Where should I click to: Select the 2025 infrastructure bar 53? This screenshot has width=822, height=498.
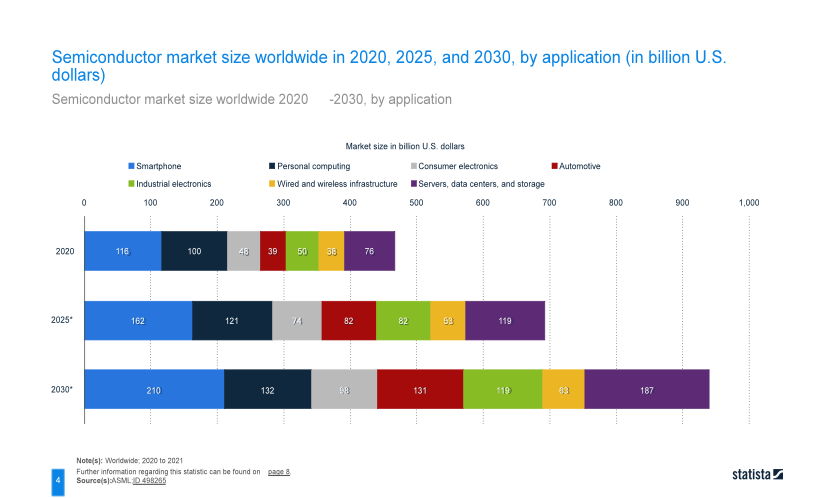tap(448, 320)
